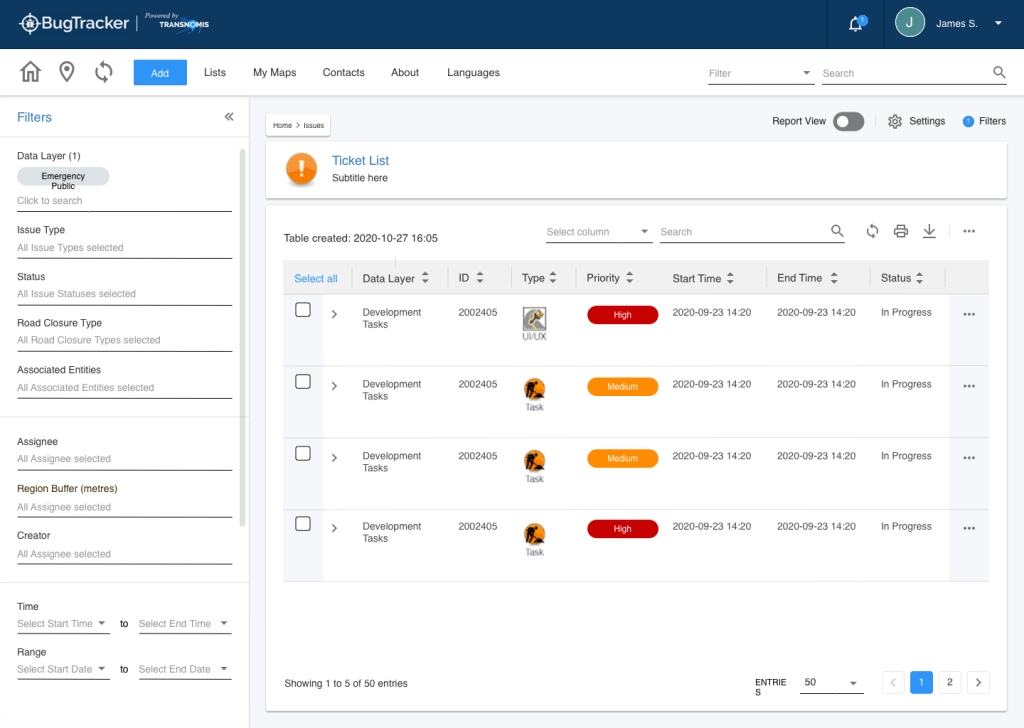
Task: Click the map location pin icon
Action: [x=67, y=72]
